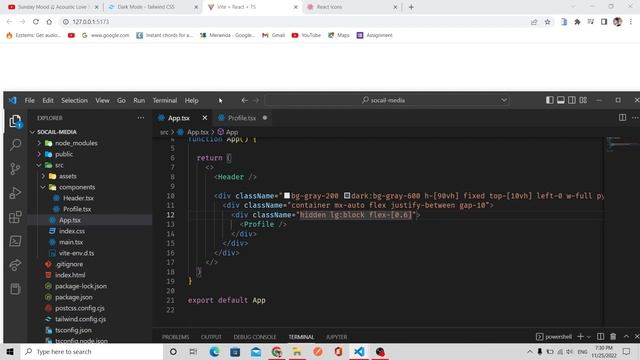Open the Go menu
The height and width of the screenshot is (360, 640).
point(121,100)
